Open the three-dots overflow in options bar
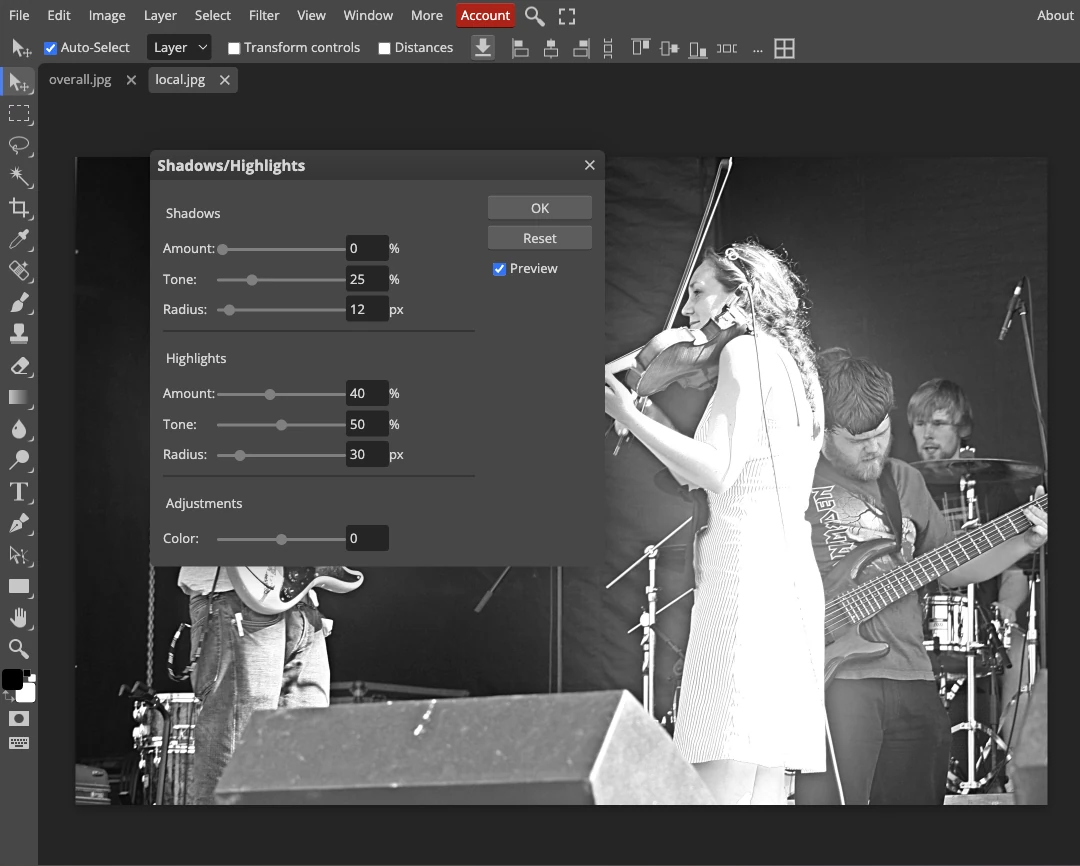The width and height of the screenshot is (1080, 866). coord(758,49)
